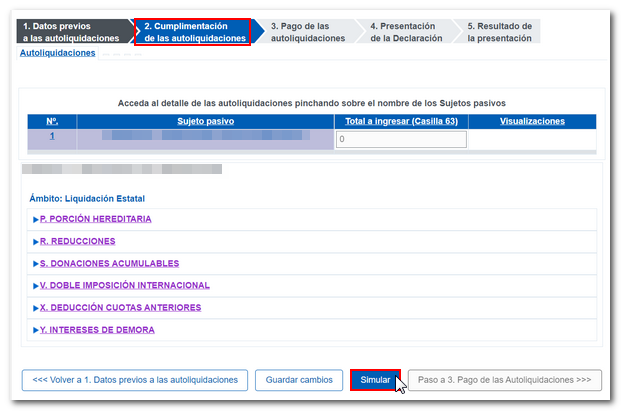Go to step 3 Pago de las autoliquidaciones
Screen dimensions: 621x411
308,32
